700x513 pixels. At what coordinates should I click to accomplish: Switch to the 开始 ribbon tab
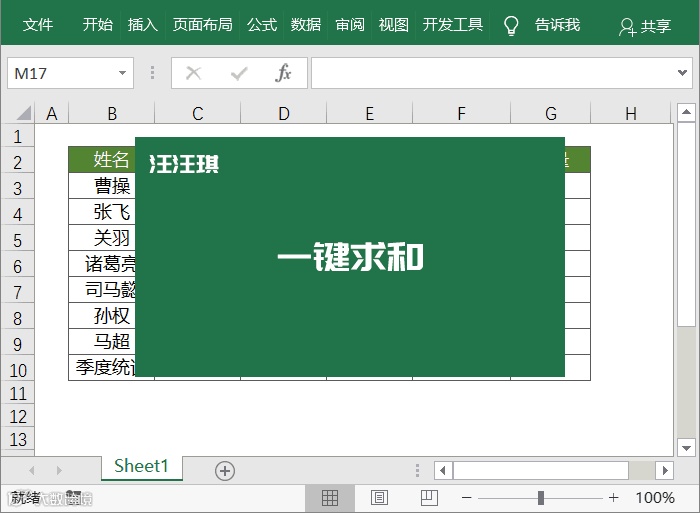coord(97,25)
